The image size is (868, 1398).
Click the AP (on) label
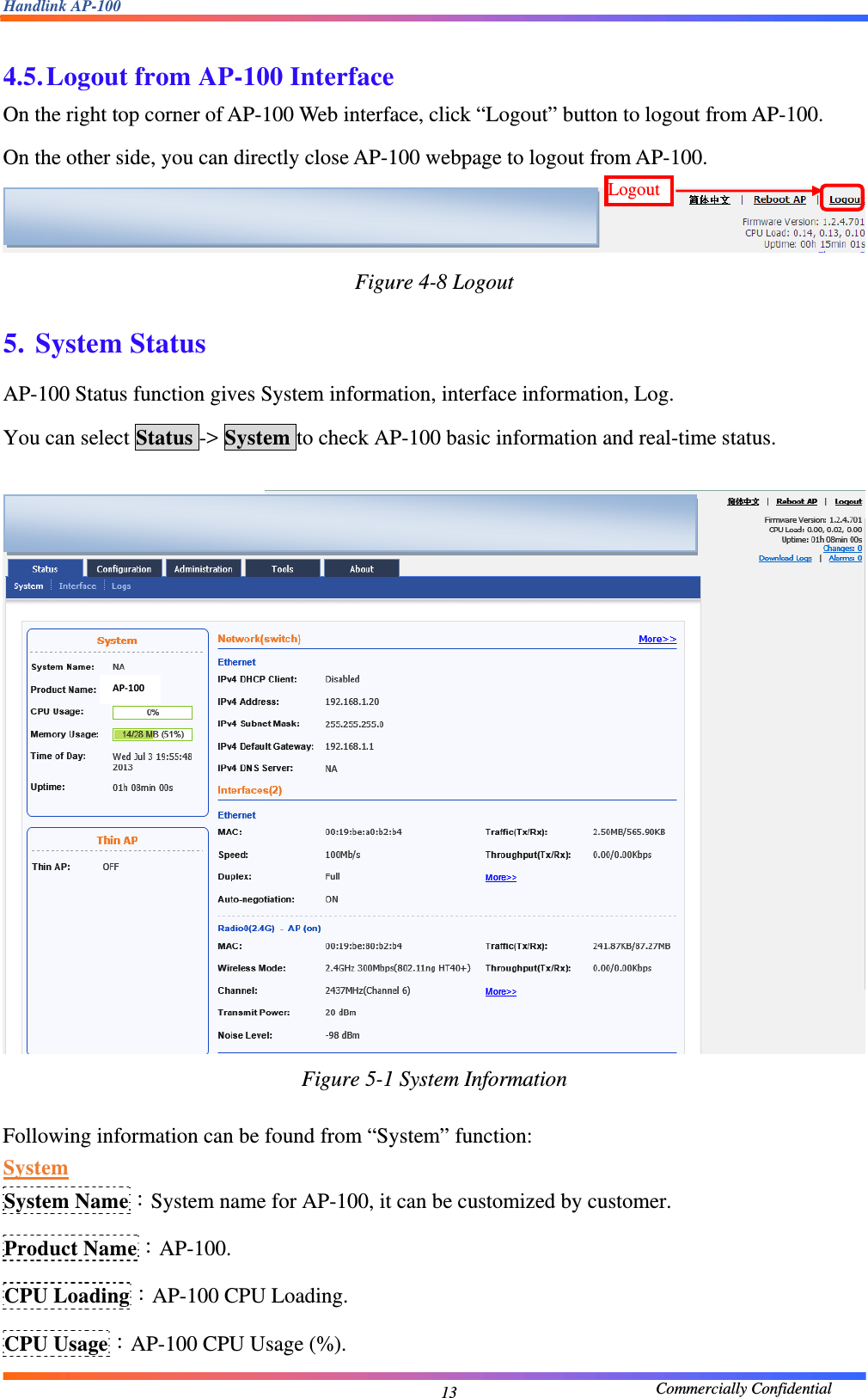(x=304, y=929)
